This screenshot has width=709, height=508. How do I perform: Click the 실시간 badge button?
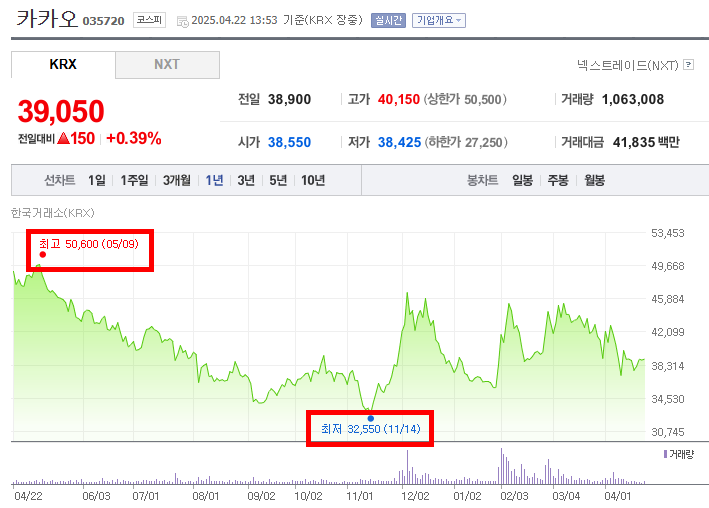pos(388,20)
